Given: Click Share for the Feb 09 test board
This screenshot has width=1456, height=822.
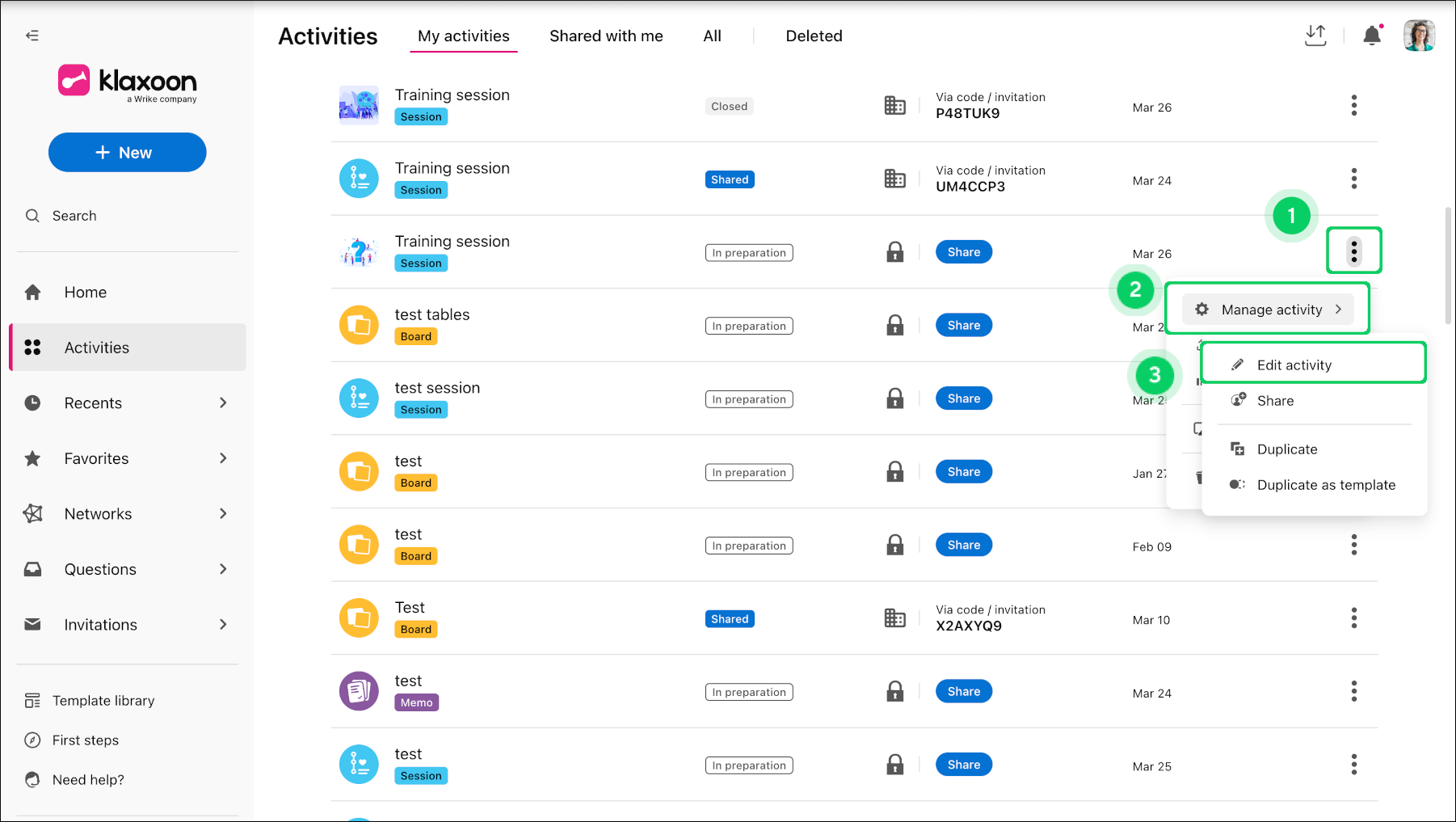Looking at the screenshot, I should 964,545.
